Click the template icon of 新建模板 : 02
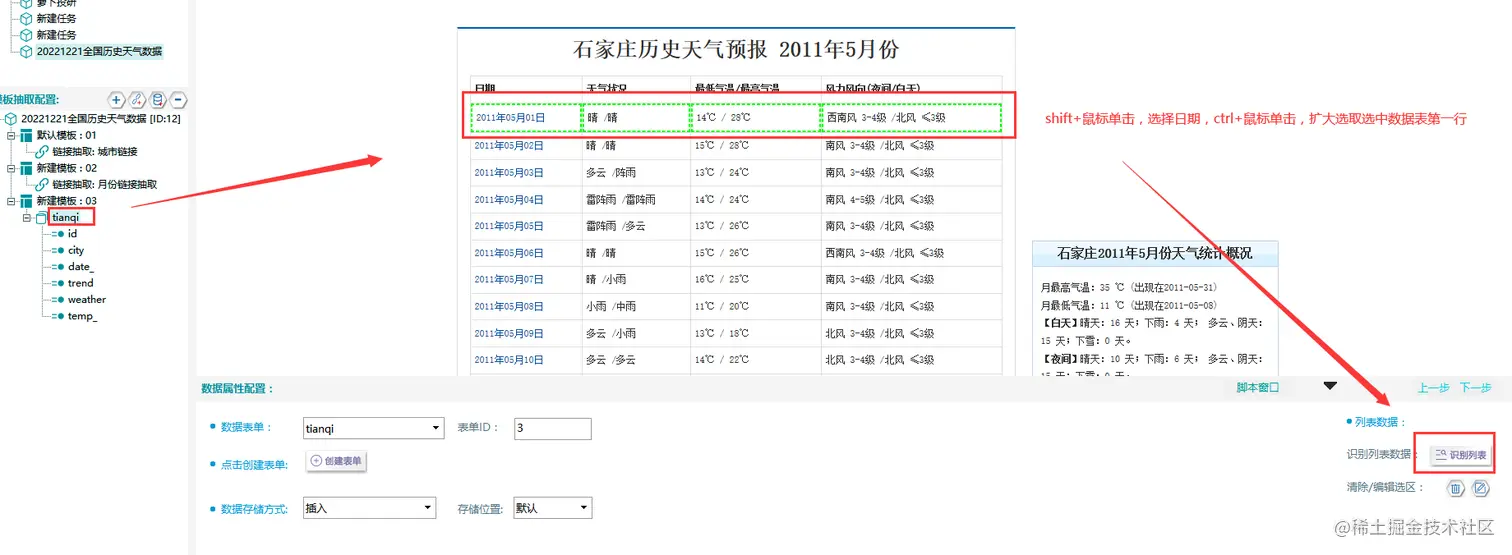1512x555 pixels. 26,168
